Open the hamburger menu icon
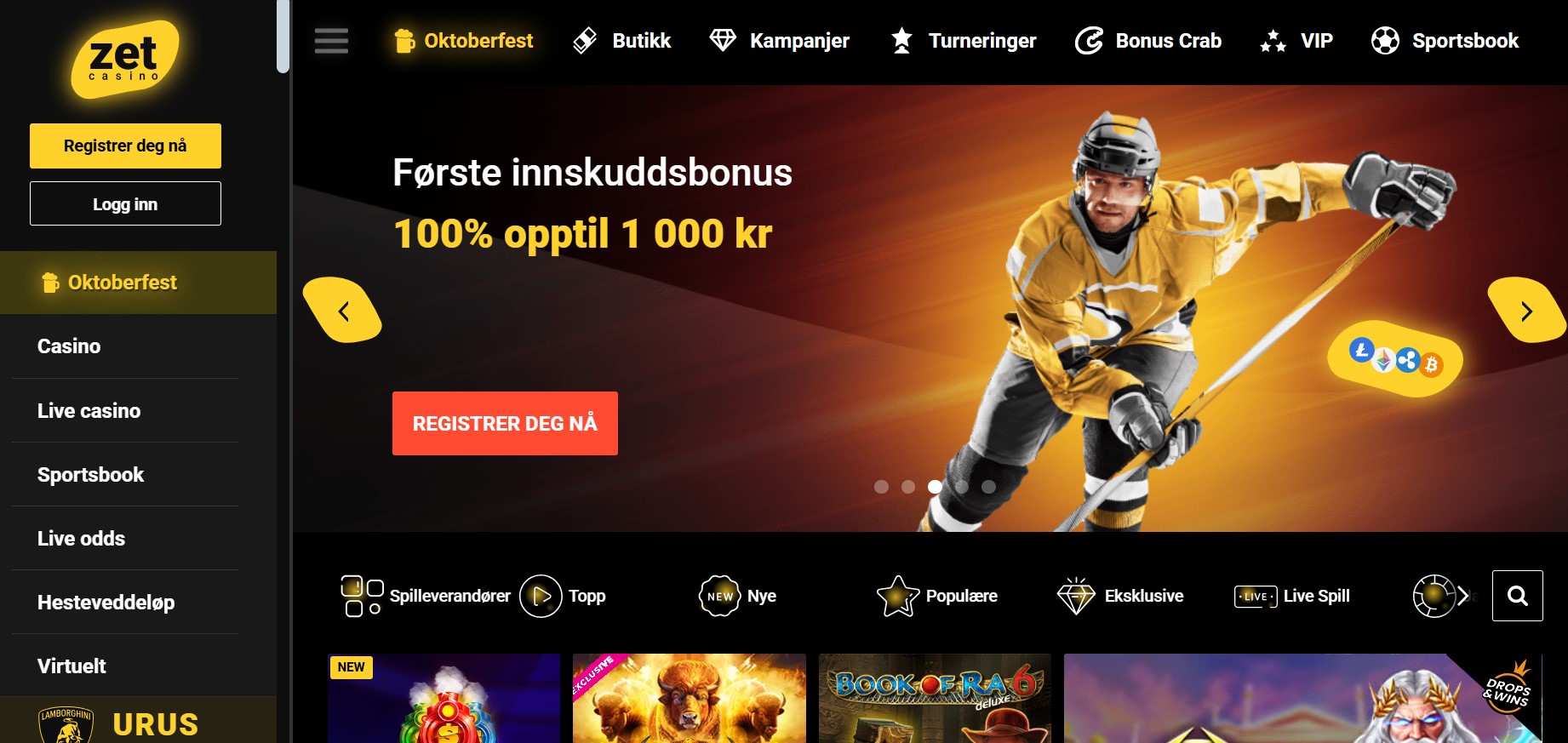This screenshot has width=1568, height=743. [331, 41]
